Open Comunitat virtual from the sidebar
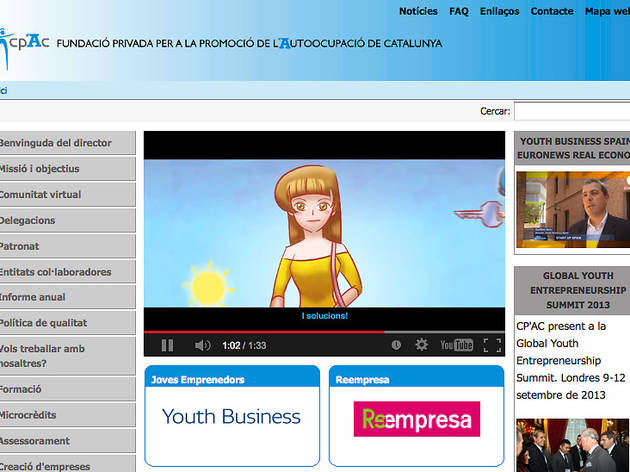The height and width of the screenshot is (472, 630). pos(68,194)
